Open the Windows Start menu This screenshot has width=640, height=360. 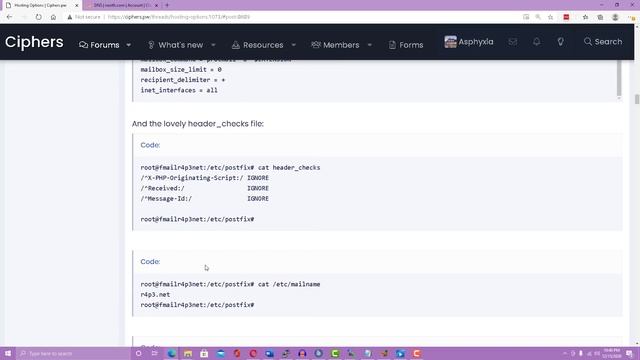click(8, 353)
